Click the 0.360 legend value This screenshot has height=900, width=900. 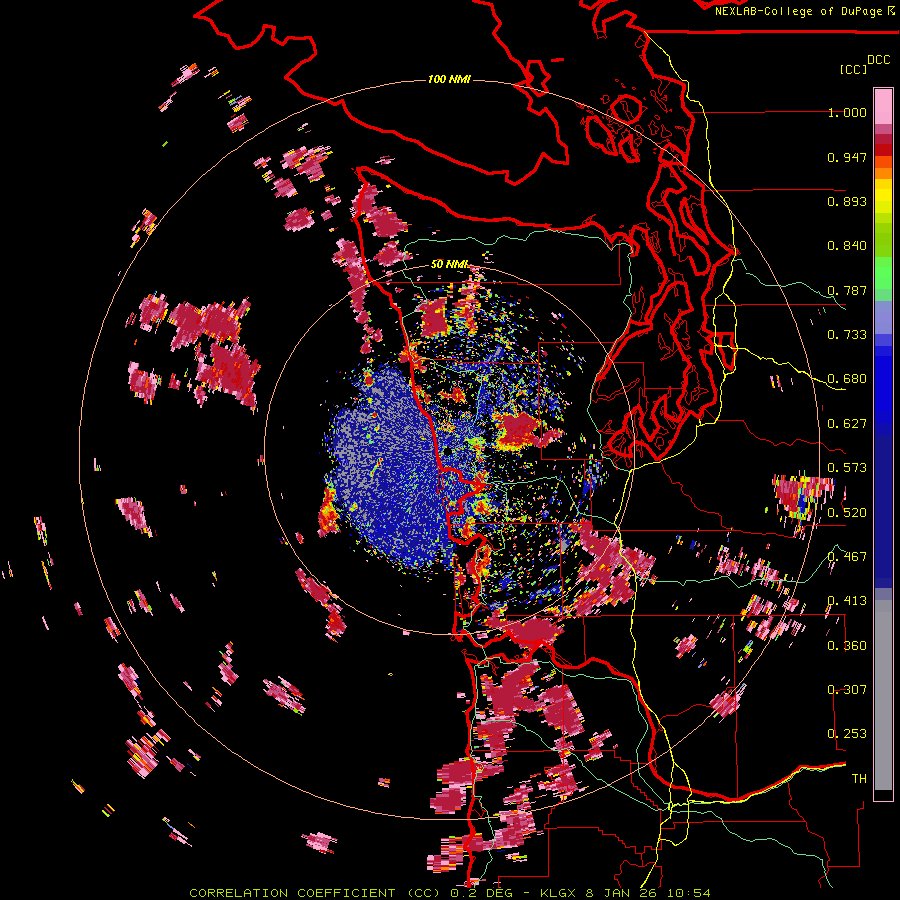(847, 646)
